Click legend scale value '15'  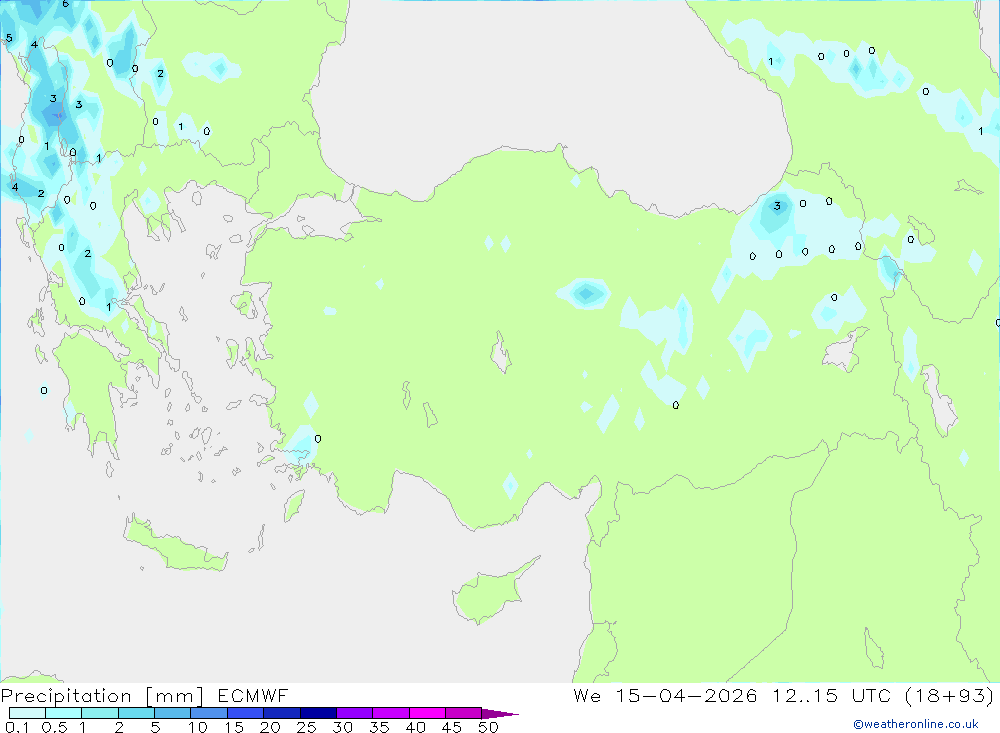(234, 727)
